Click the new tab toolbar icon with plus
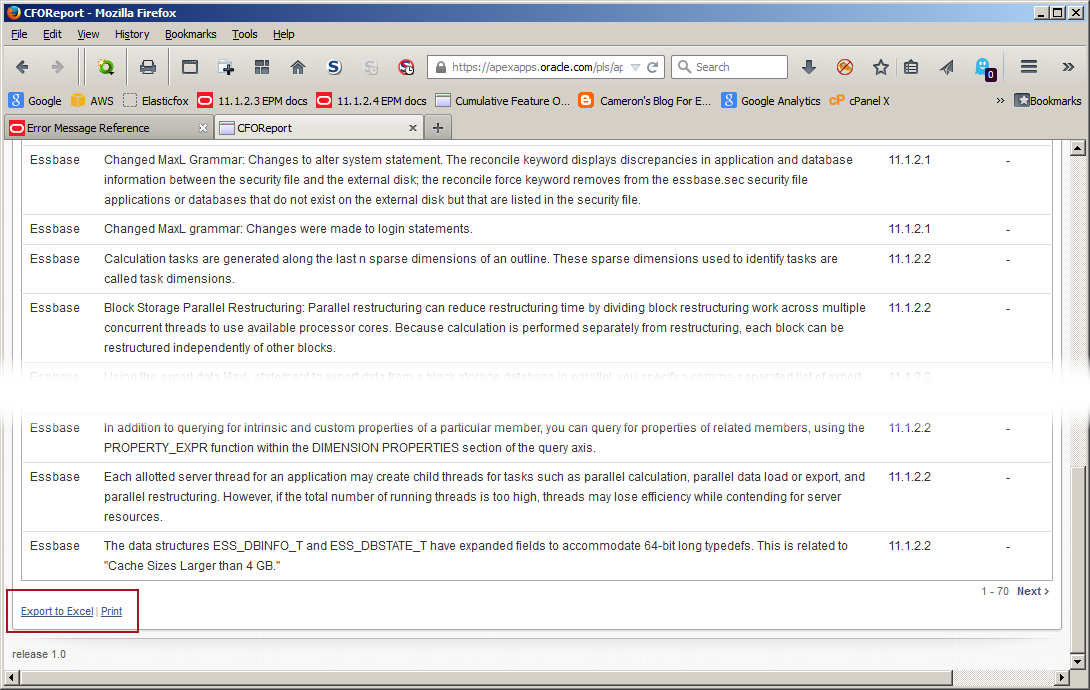 (x=226, y=67)
